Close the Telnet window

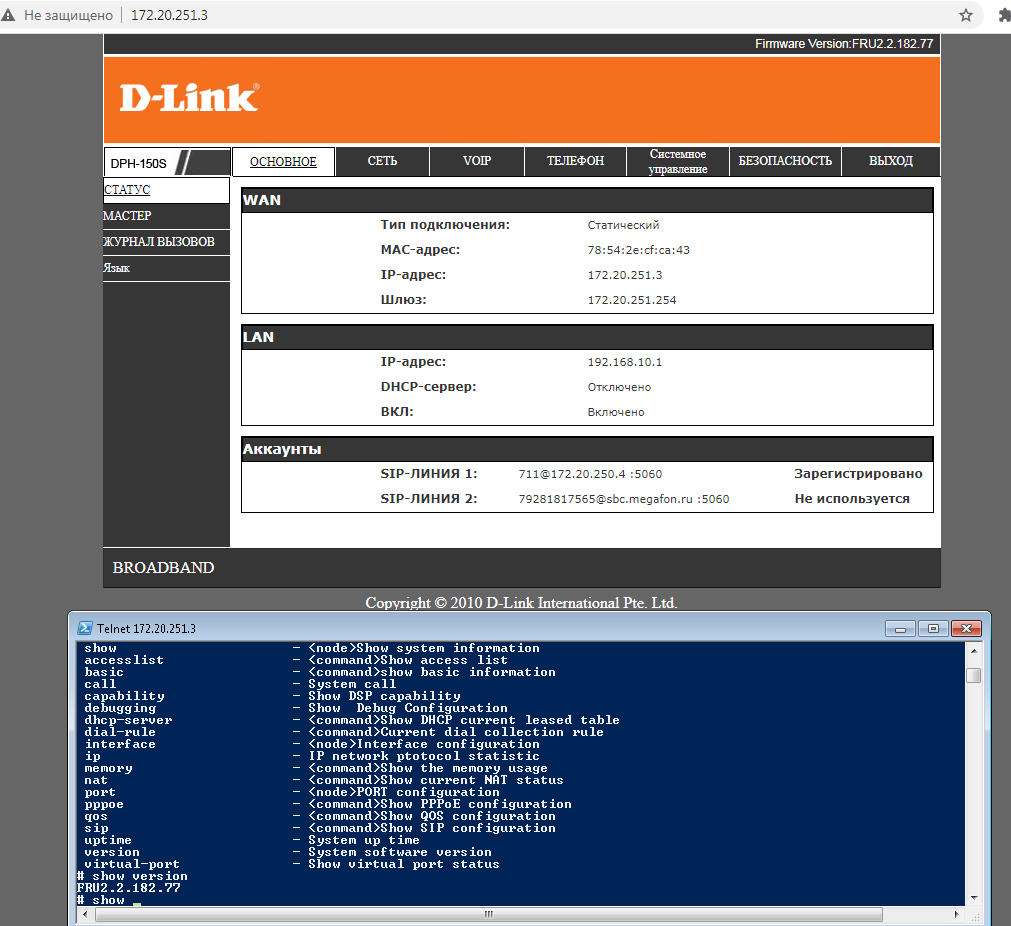pos(966,628)
